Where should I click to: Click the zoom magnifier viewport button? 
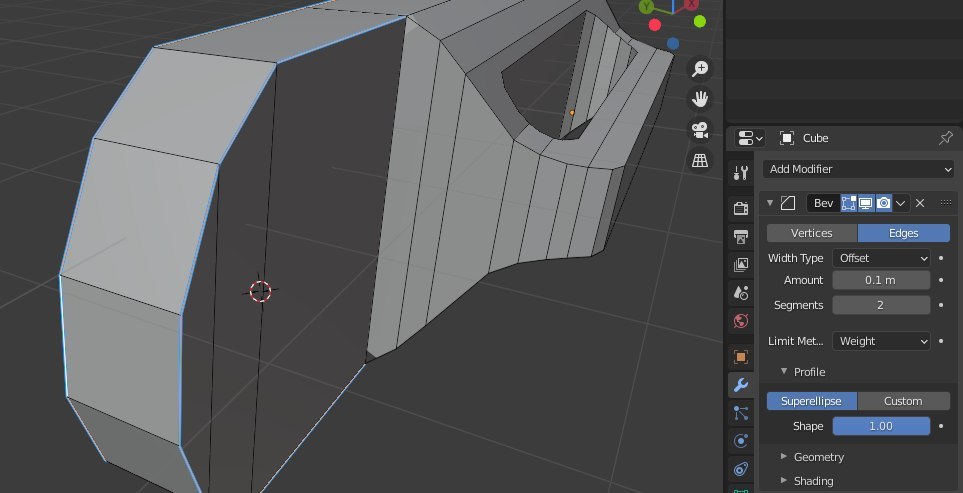click(700, 69)
